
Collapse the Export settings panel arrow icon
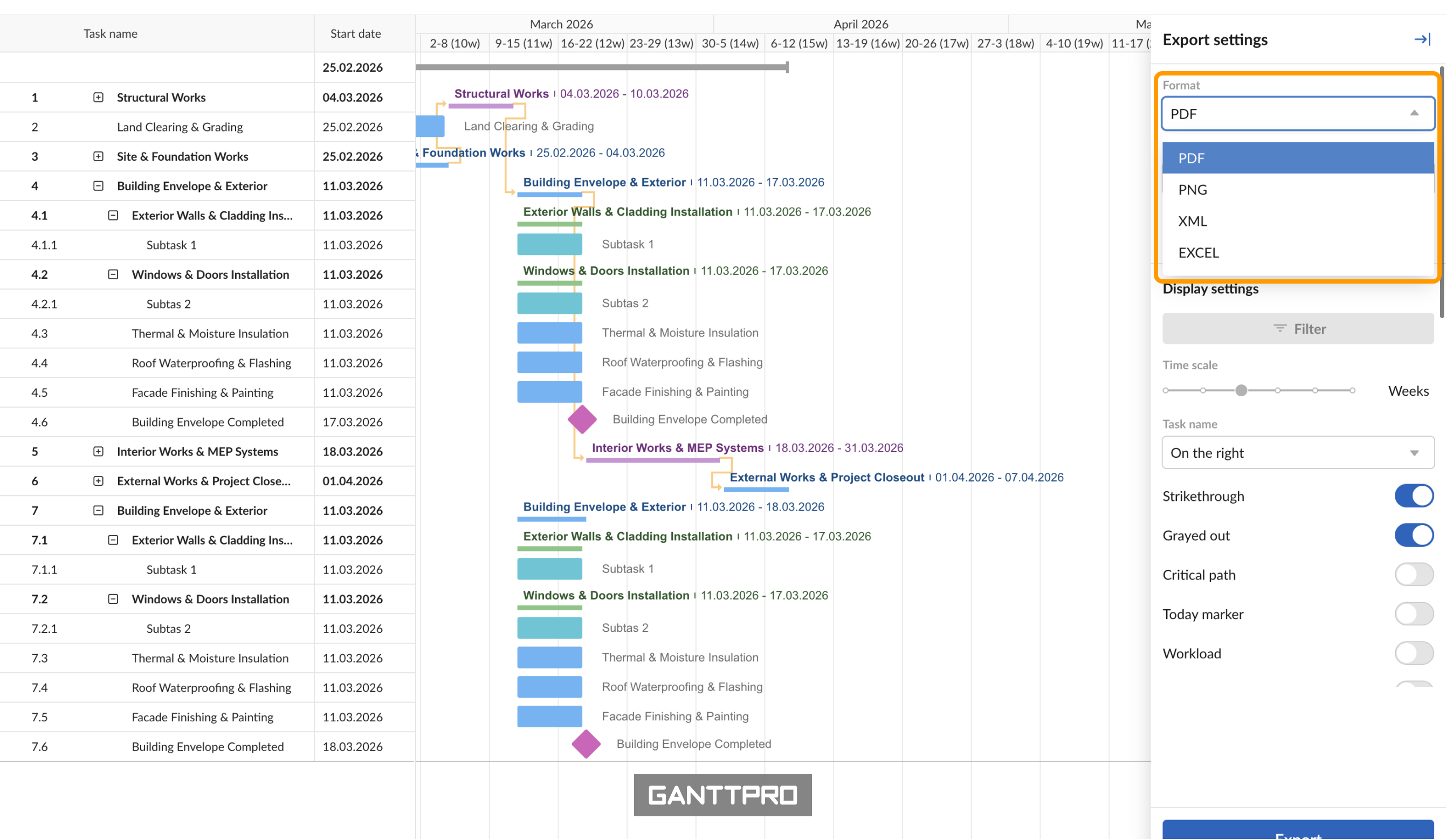(1421, 39)
